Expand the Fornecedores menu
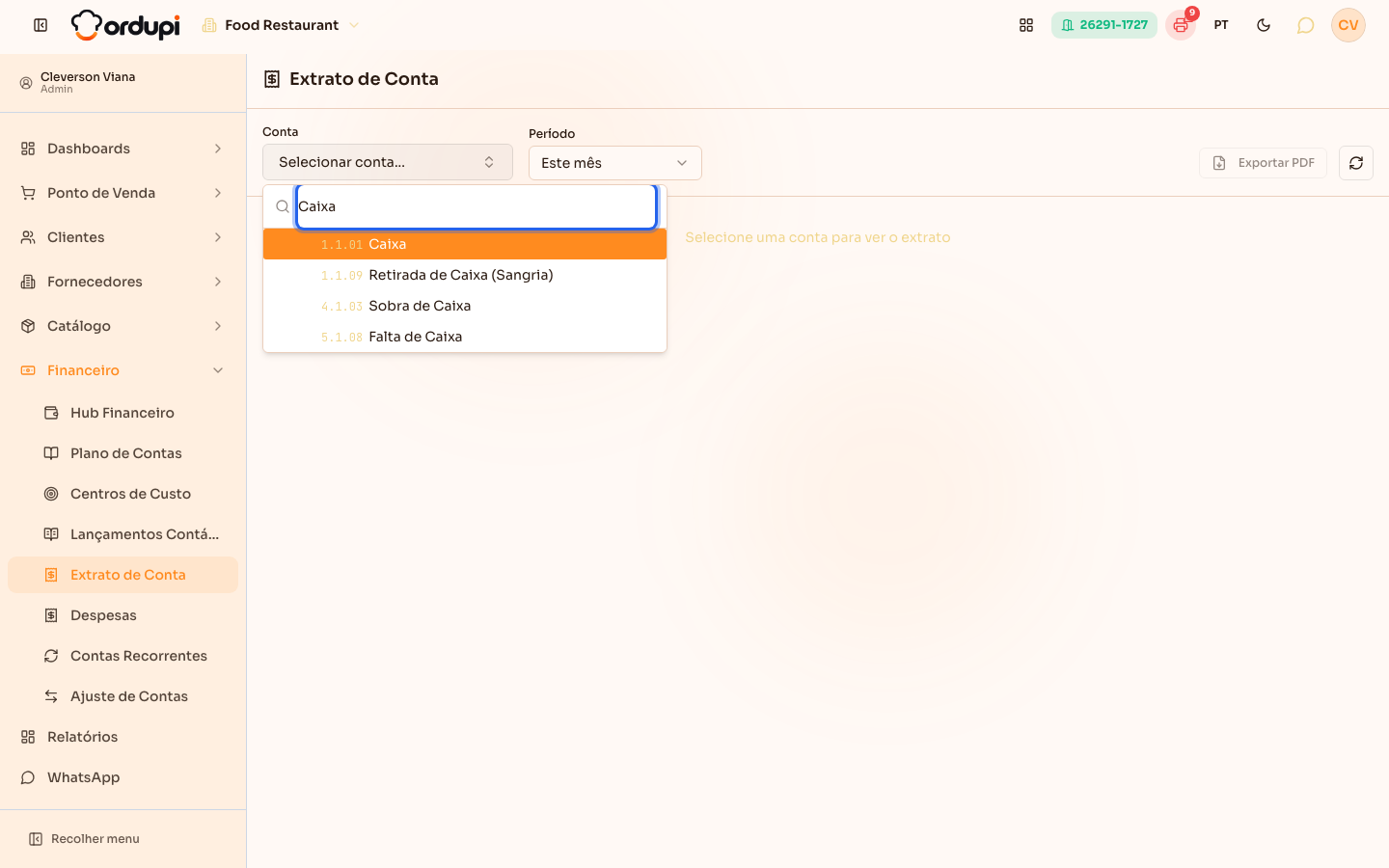1389x868 pixels. pos(123,282)
